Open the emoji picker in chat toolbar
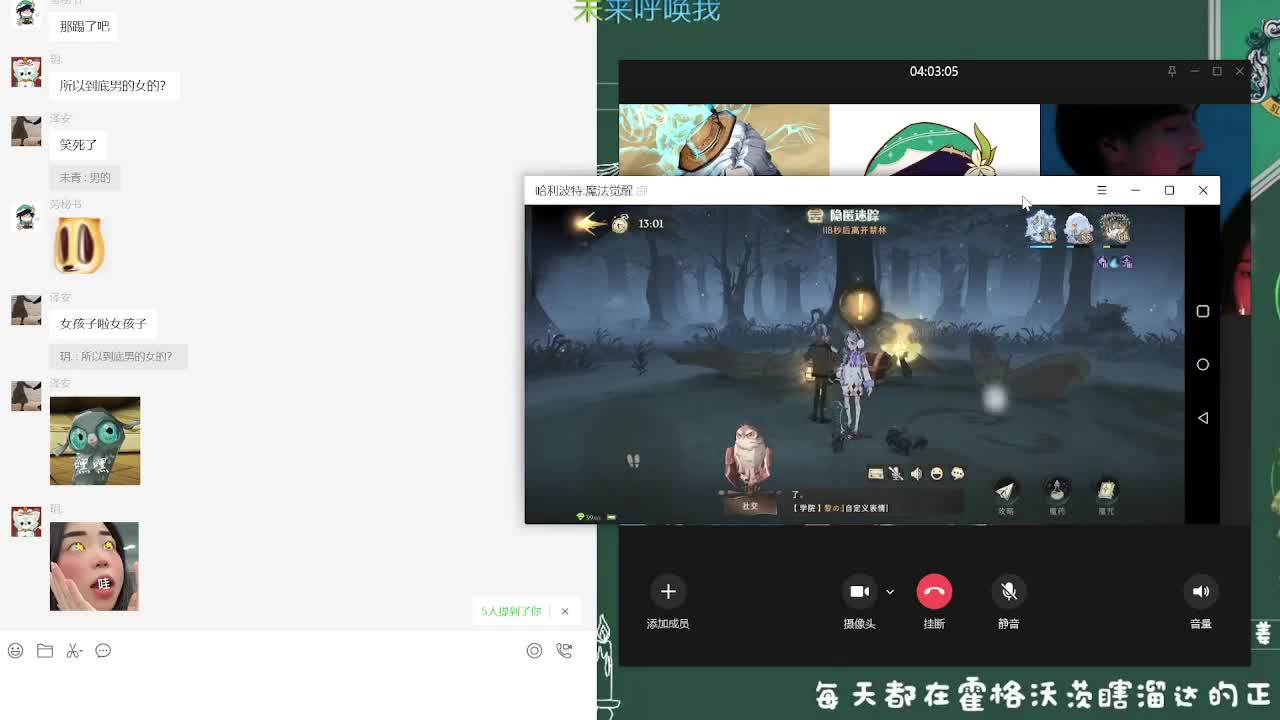 tap(15, 651)
